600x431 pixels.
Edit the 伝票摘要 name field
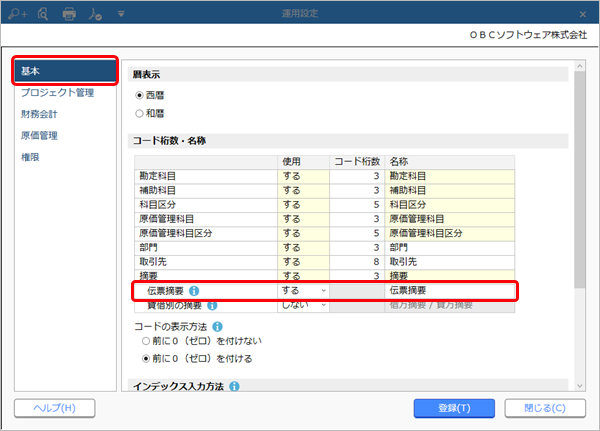tap(450, 291)
